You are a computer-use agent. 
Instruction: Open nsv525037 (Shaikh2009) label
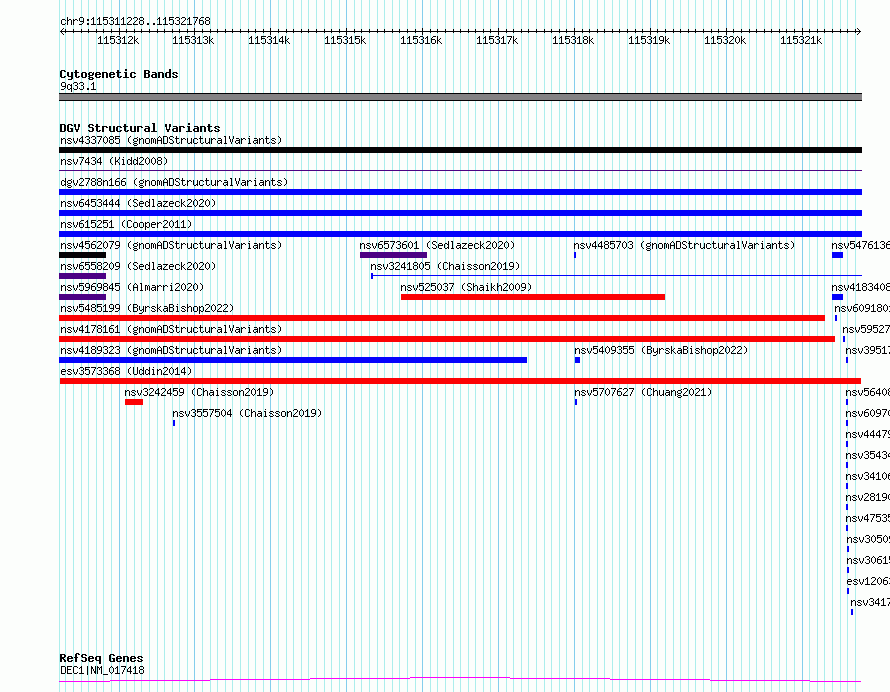(466, 287)
